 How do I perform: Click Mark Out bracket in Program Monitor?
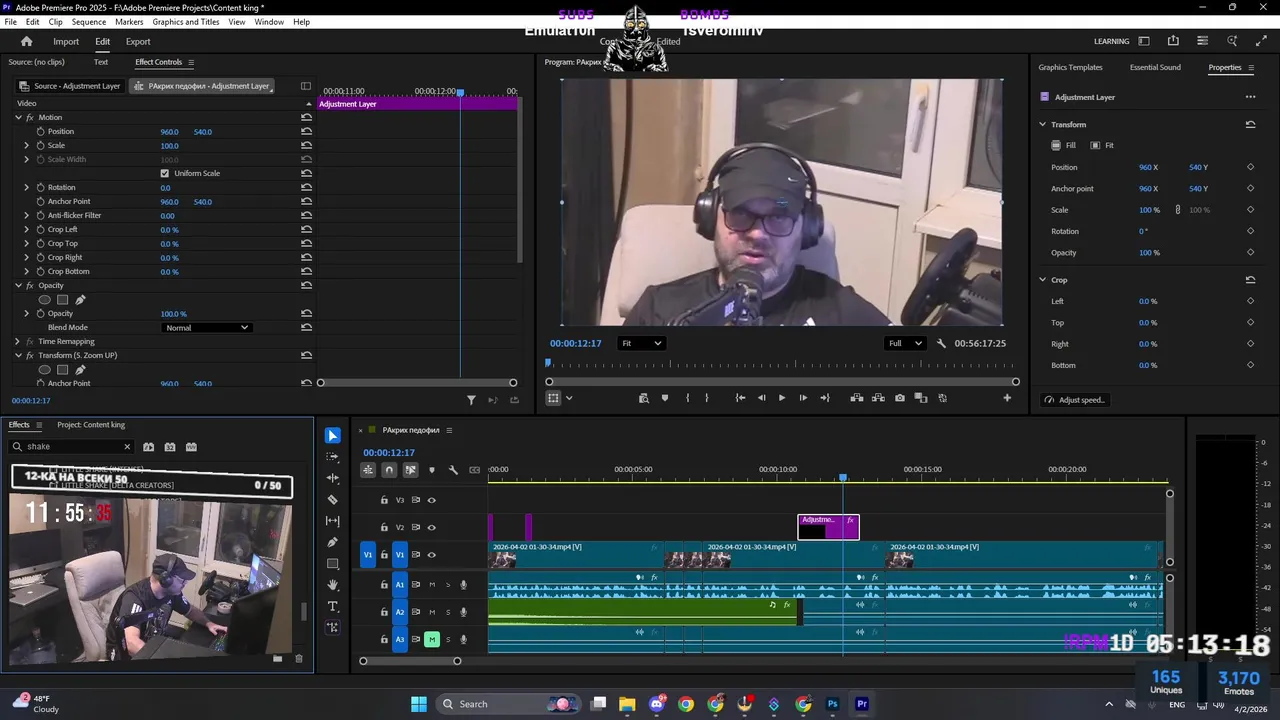[x=707, y=398]
